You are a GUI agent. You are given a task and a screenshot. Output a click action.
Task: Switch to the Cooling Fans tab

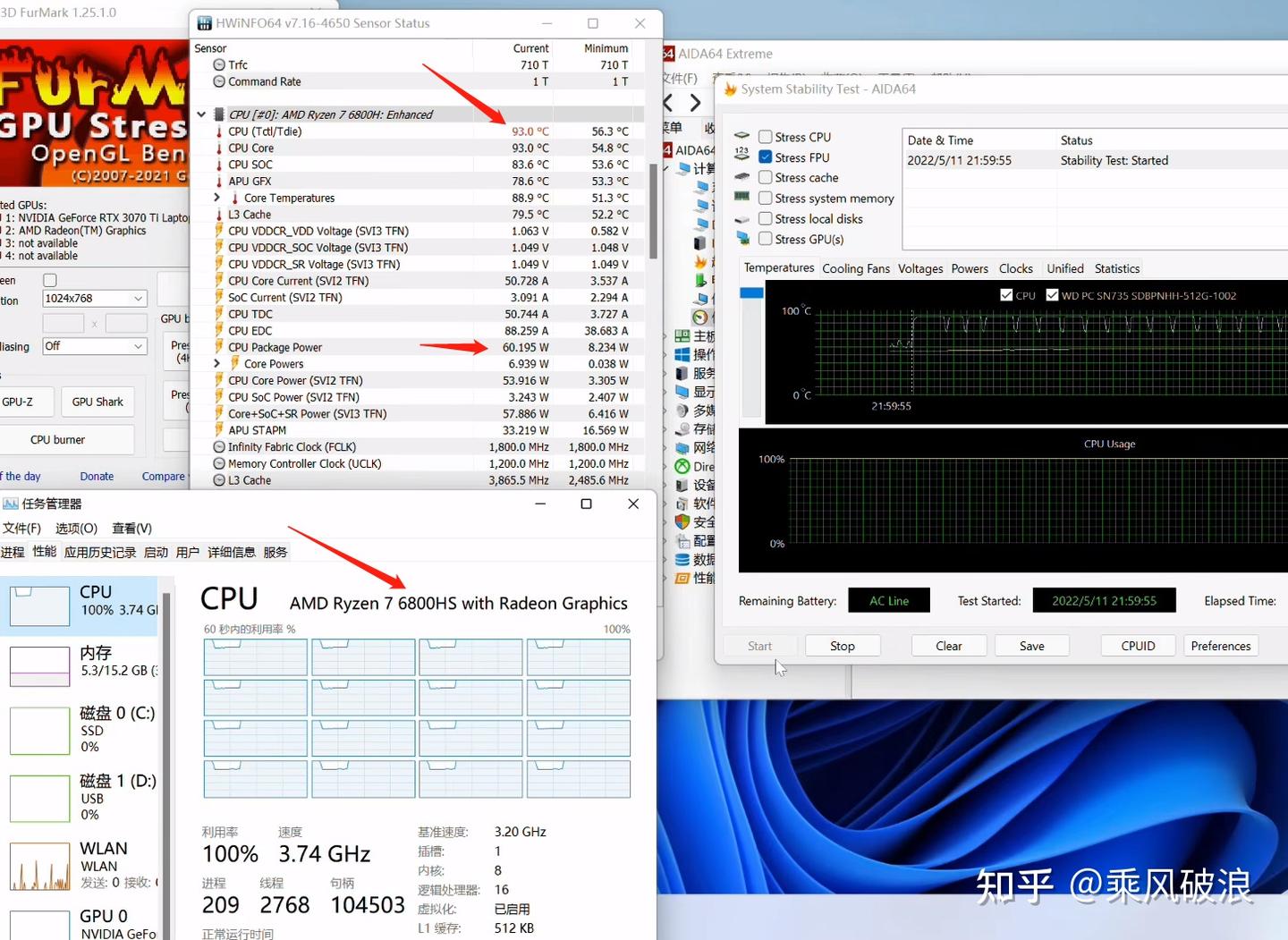click(856, 268)
